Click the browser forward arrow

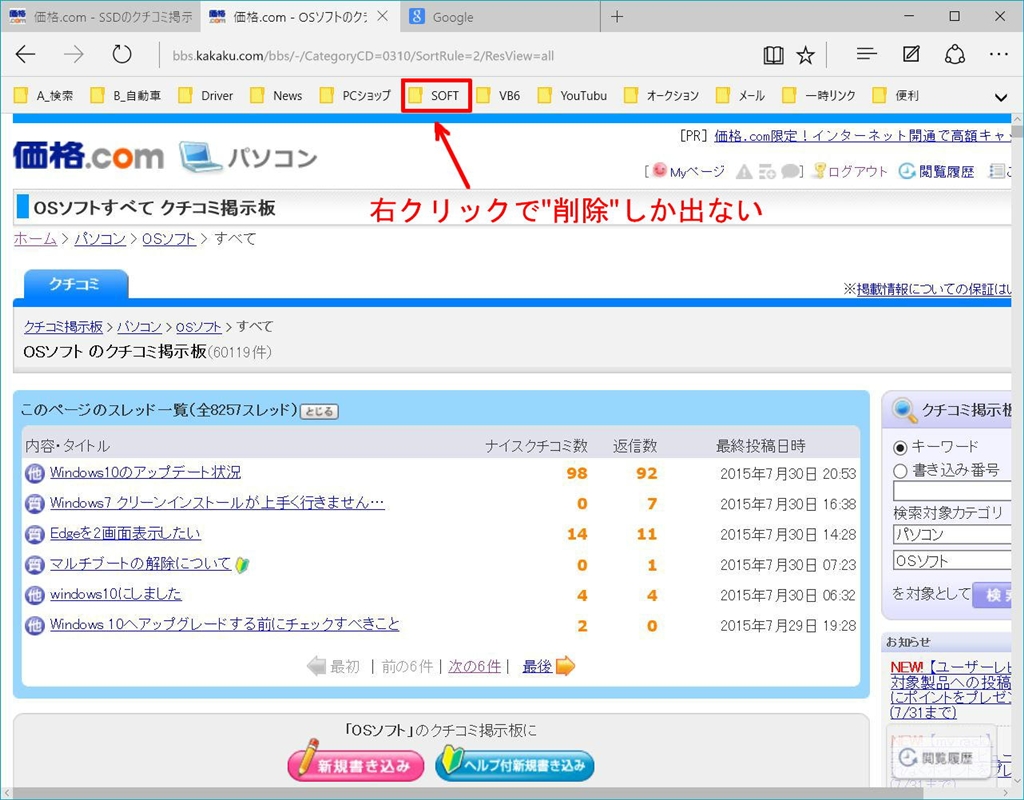(74, 55)
